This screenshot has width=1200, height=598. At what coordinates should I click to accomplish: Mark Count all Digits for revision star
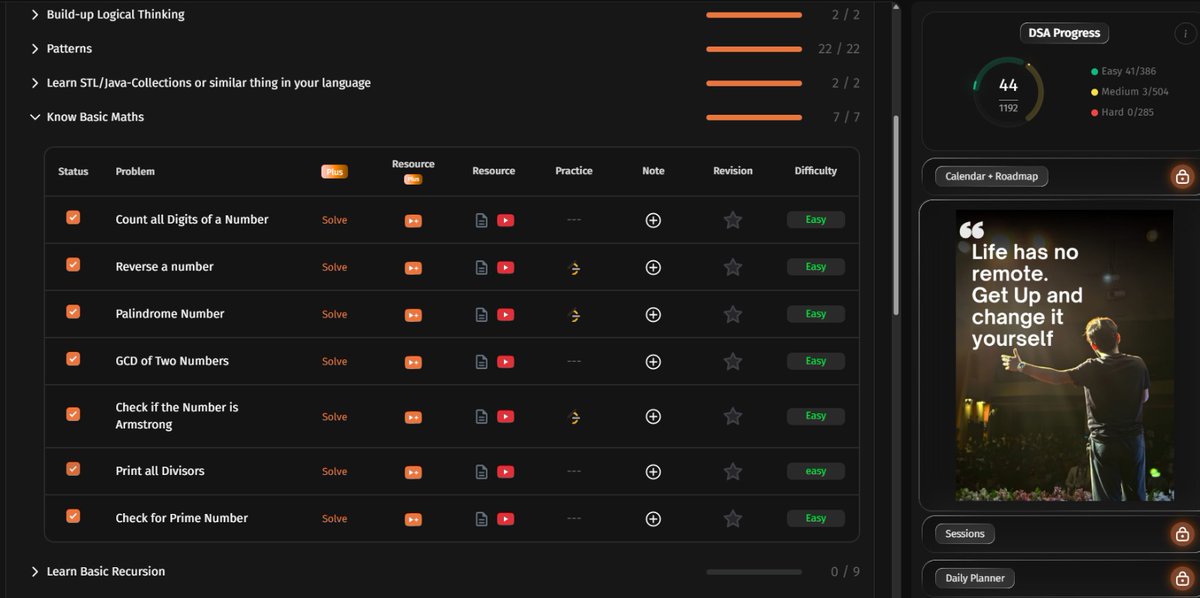click(733, 220)
